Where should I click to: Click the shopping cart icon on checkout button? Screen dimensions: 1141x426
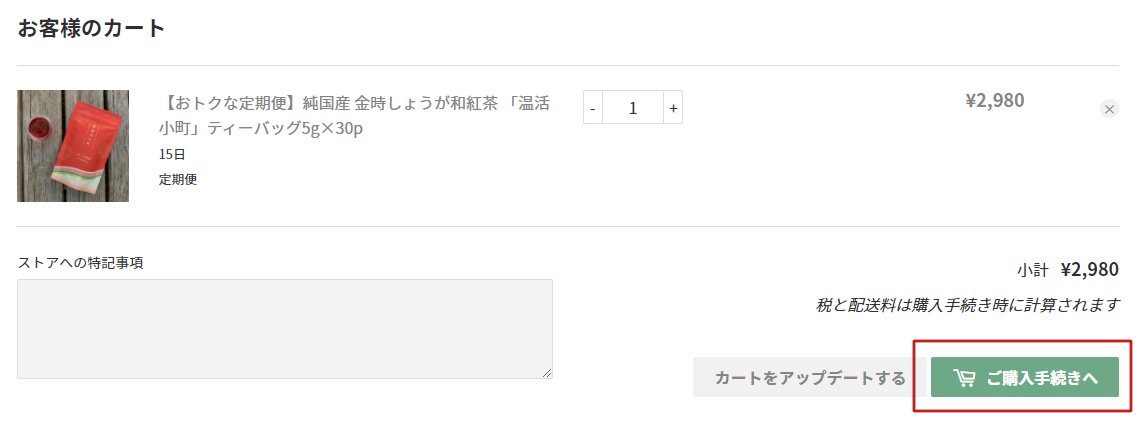[x=964, y=378]
